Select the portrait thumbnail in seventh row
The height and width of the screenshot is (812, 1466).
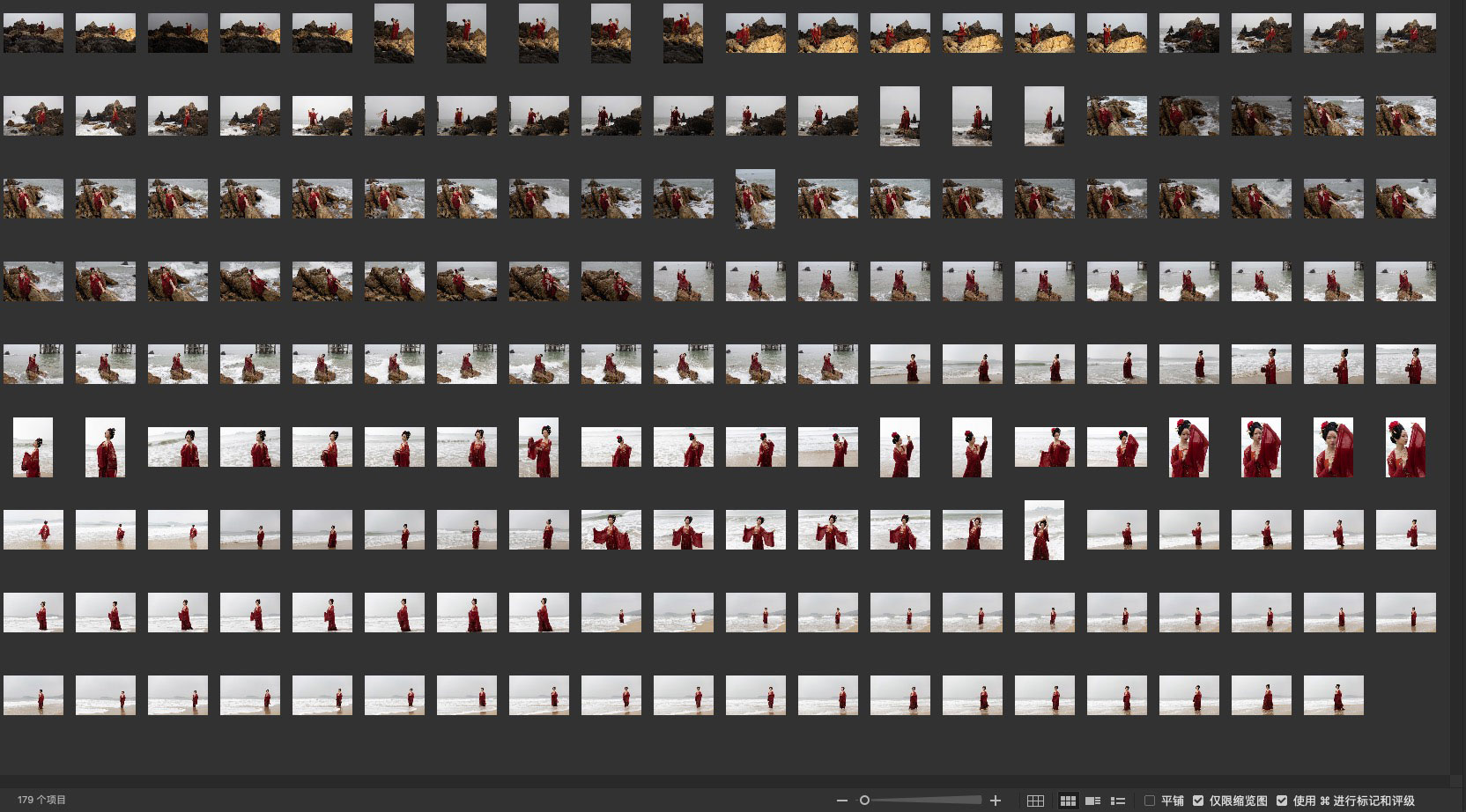tap(1044, 530)
